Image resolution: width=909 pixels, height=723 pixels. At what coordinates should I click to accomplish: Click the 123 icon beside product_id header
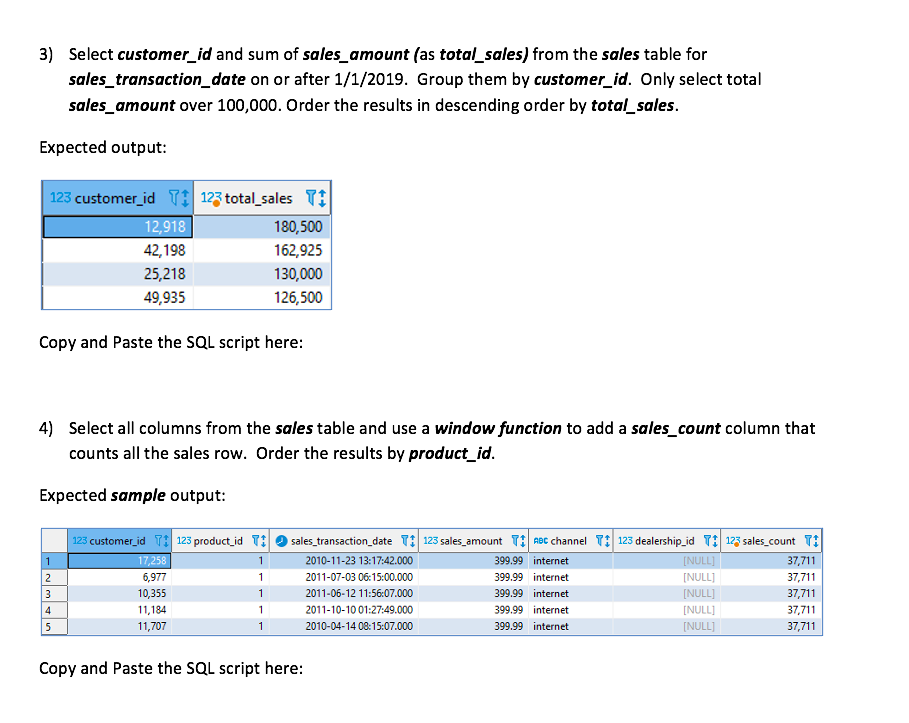pos(182,542)
